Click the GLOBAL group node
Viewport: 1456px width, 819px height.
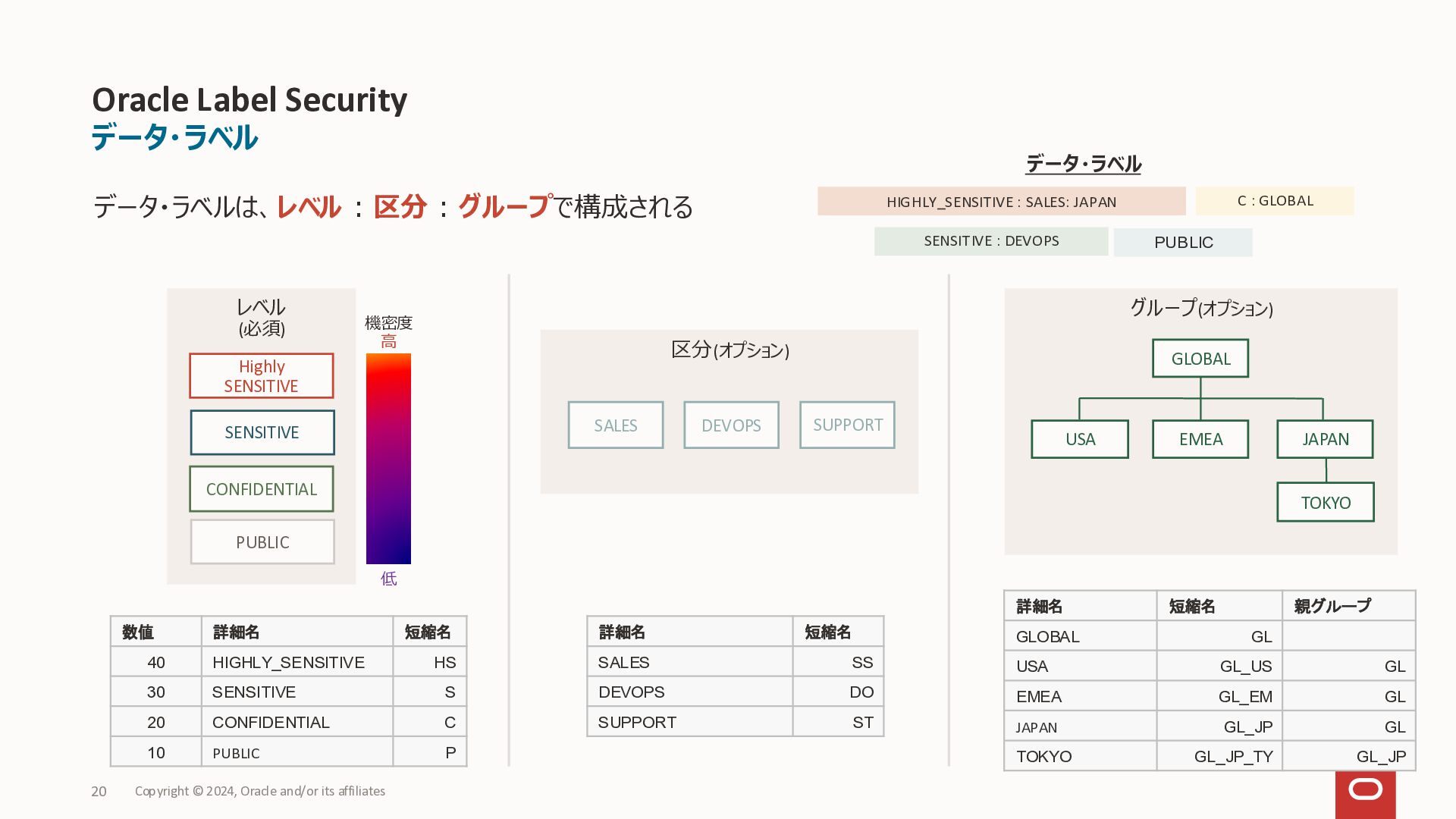pos(1200,359)
